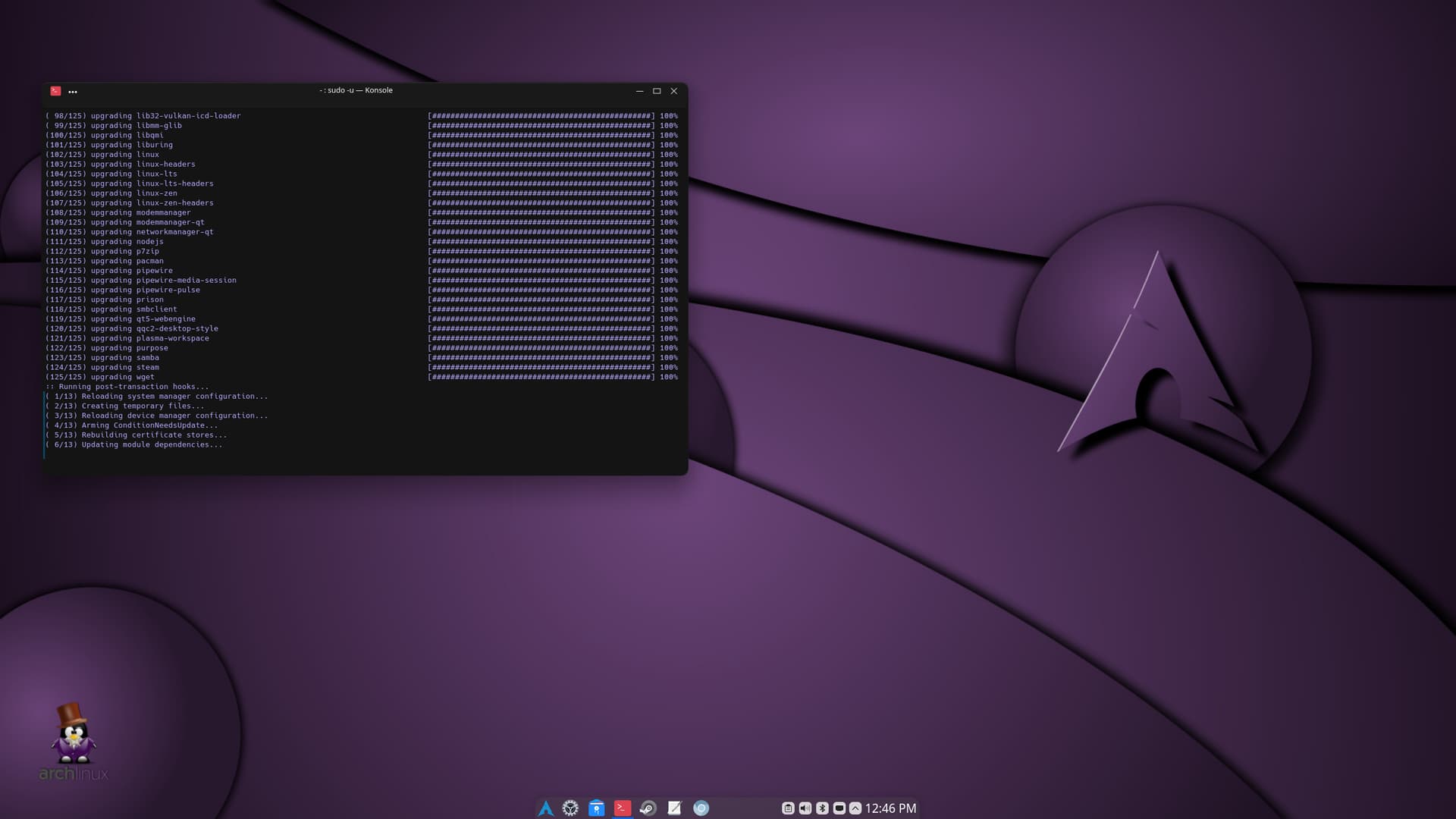Open the display tray icon

(839, 808)
